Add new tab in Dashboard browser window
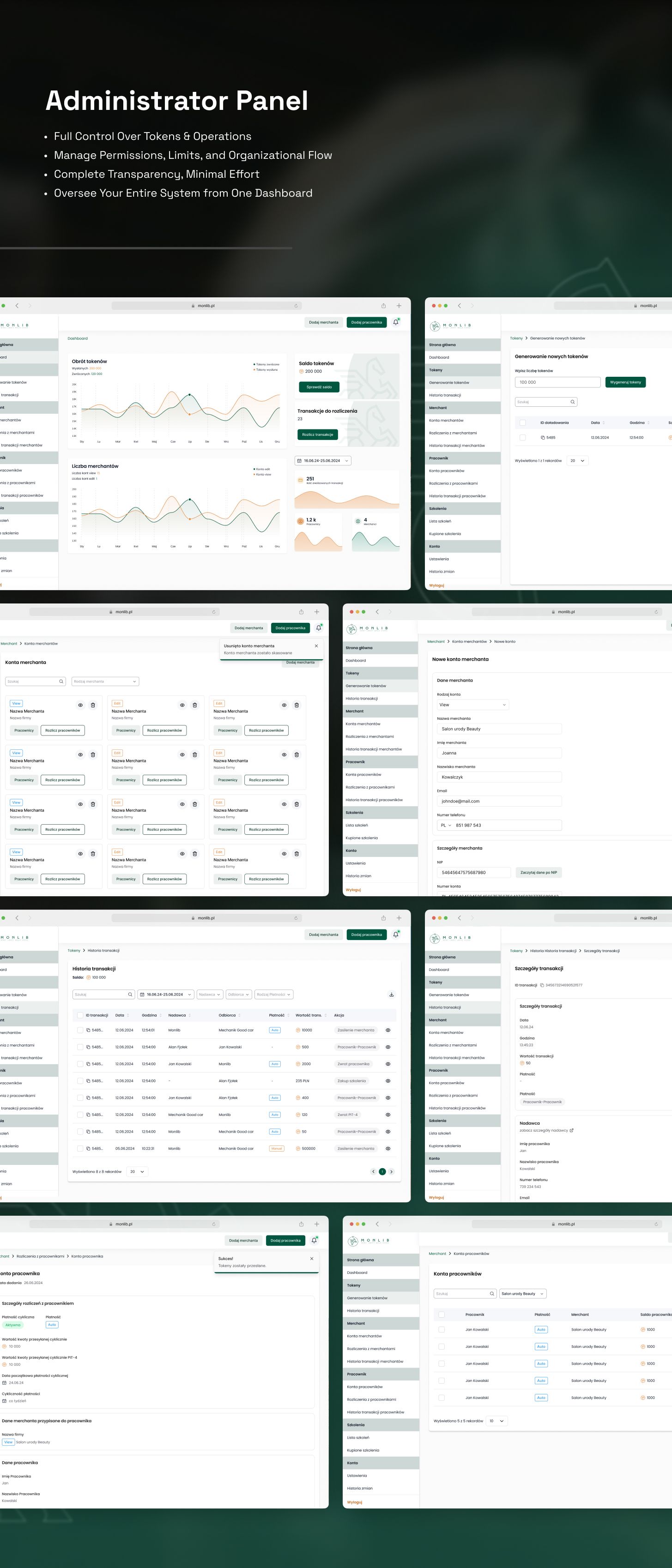The height and width of the screenshot is (1568, 672). point(399,306)
